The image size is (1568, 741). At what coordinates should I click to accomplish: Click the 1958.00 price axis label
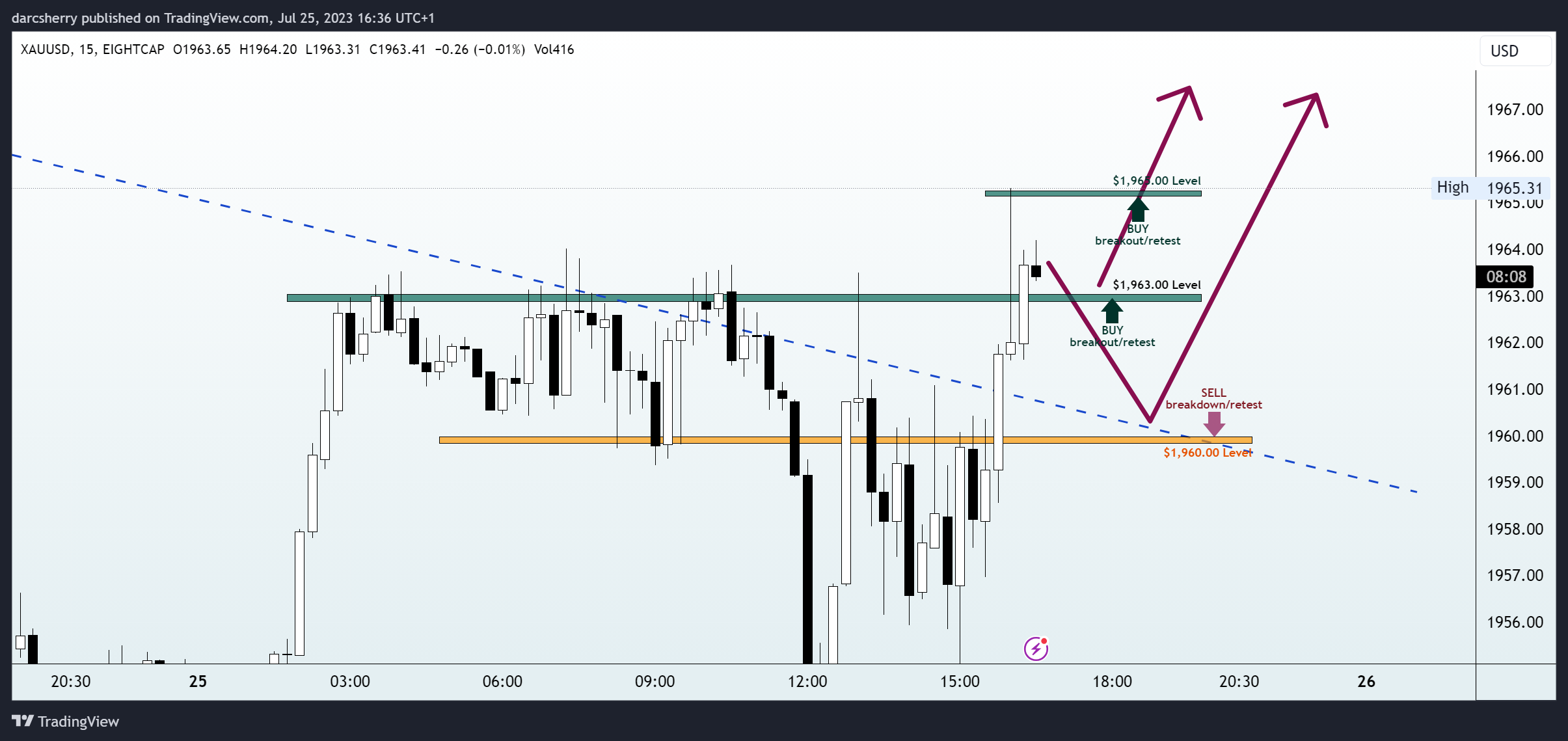[x=1515, y=529]
